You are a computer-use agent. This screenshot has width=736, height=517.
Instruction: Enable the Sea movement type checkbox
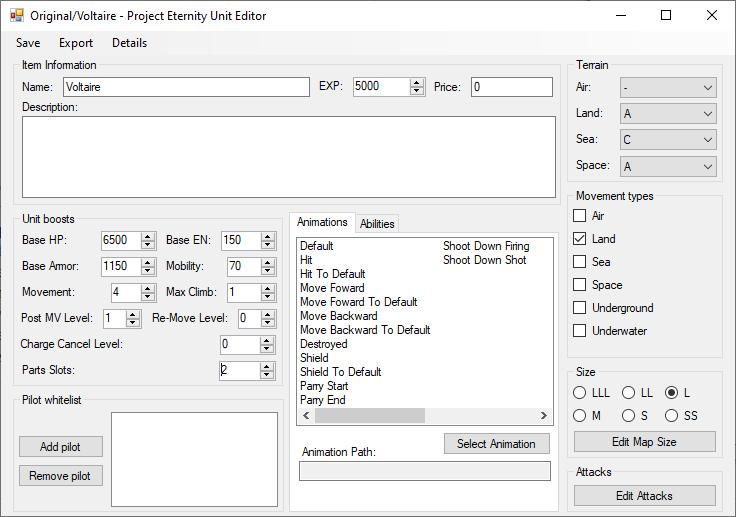[580, 262]
